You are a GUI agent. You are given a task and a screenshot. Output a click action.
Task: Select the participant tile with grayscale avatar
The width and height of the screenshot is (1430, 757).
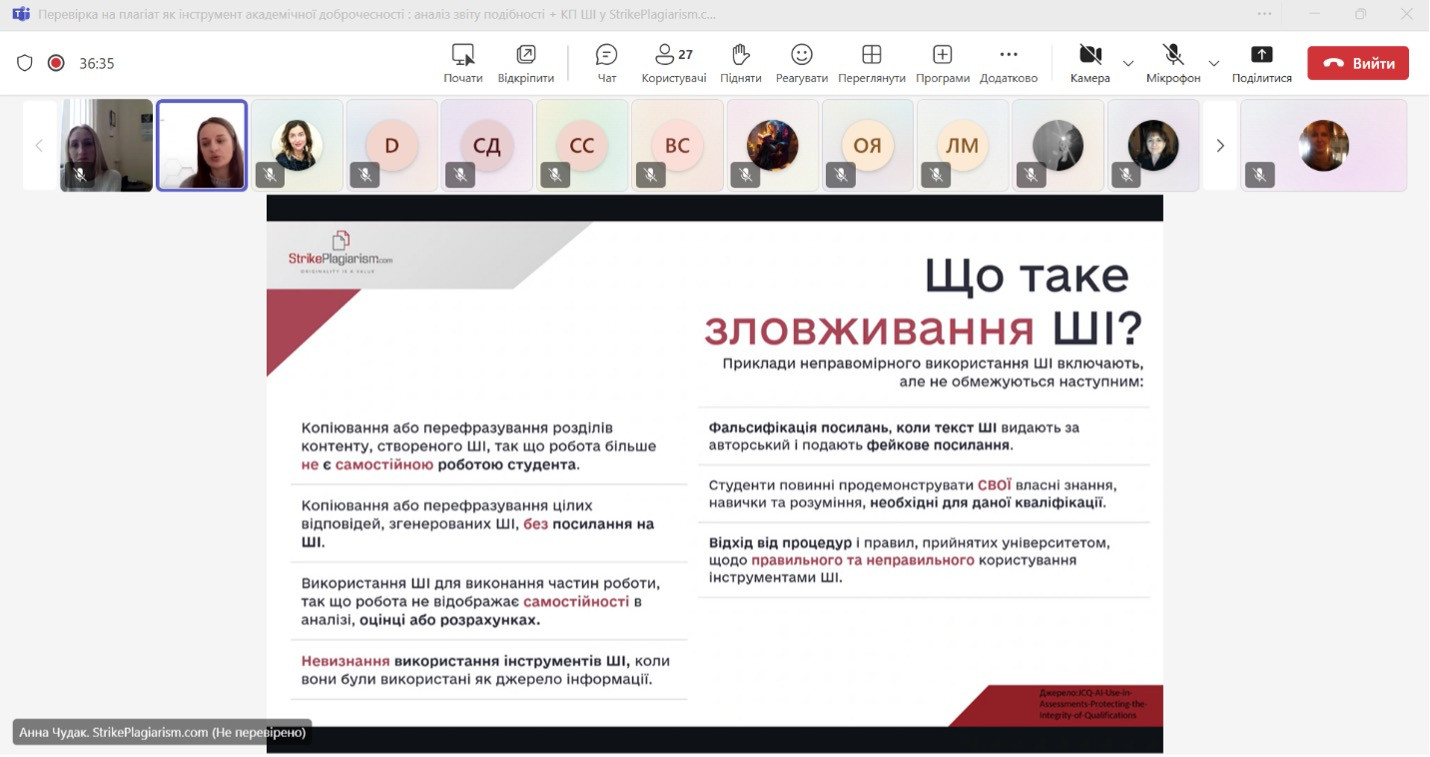(x=1058, y=145)
